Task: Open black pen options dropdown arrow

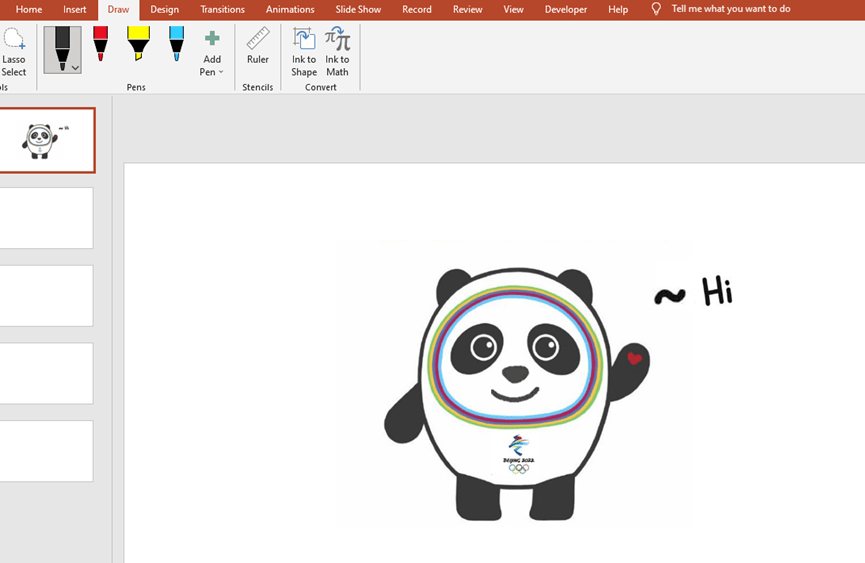Action: pos(76,68)
